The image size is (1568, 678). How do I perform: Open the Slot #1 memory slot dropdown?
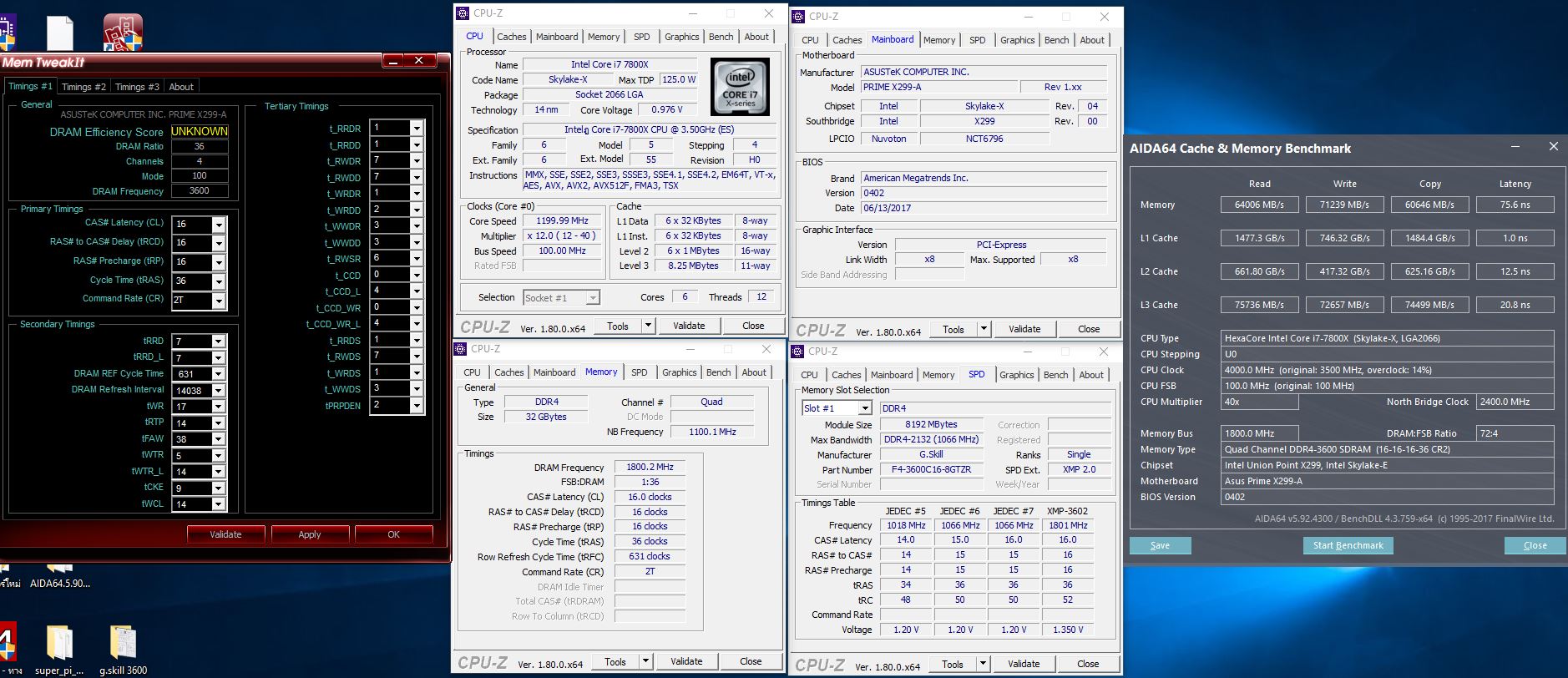pos(865,408)
